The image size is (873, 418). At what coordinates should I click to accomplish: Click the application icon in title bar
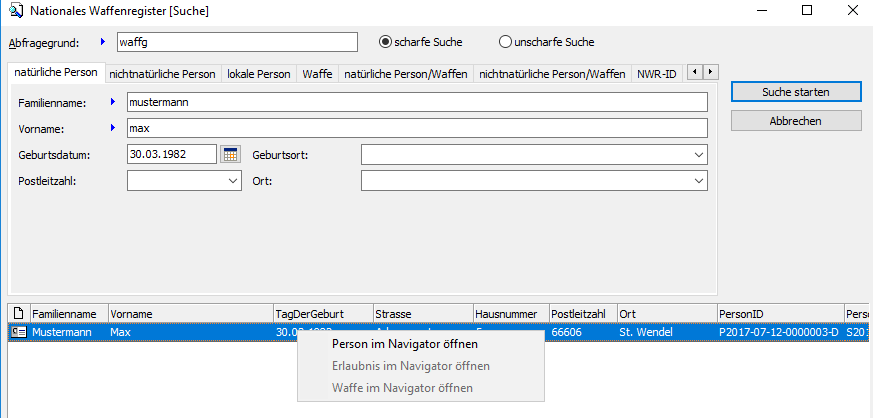click(16, 11)
